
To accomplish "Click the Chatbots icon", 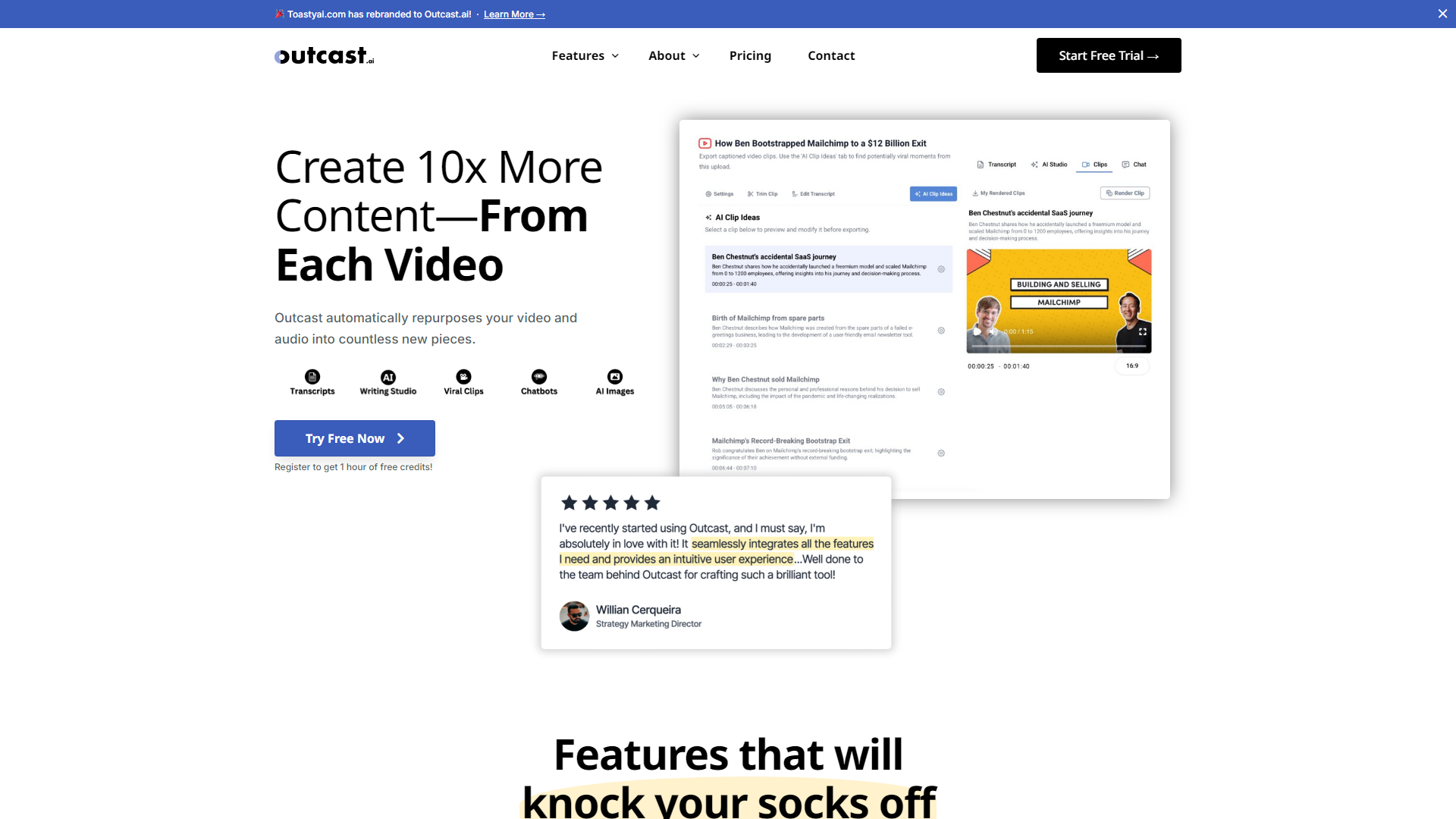I will click(x=538, y=376).
